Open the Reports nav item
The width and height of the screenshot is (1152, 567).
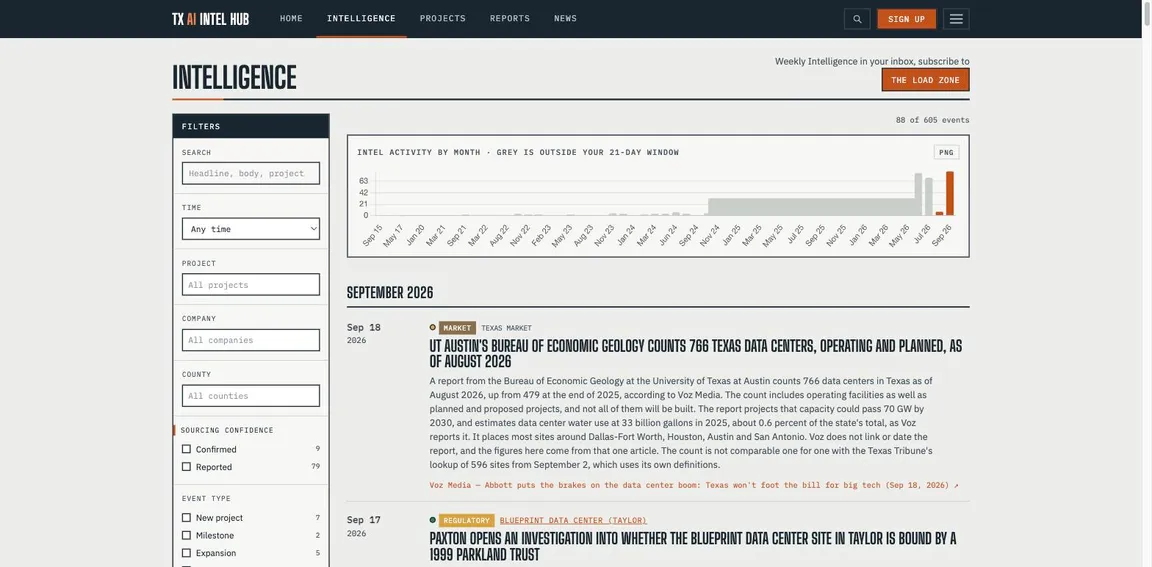click(x=509, y=18)
